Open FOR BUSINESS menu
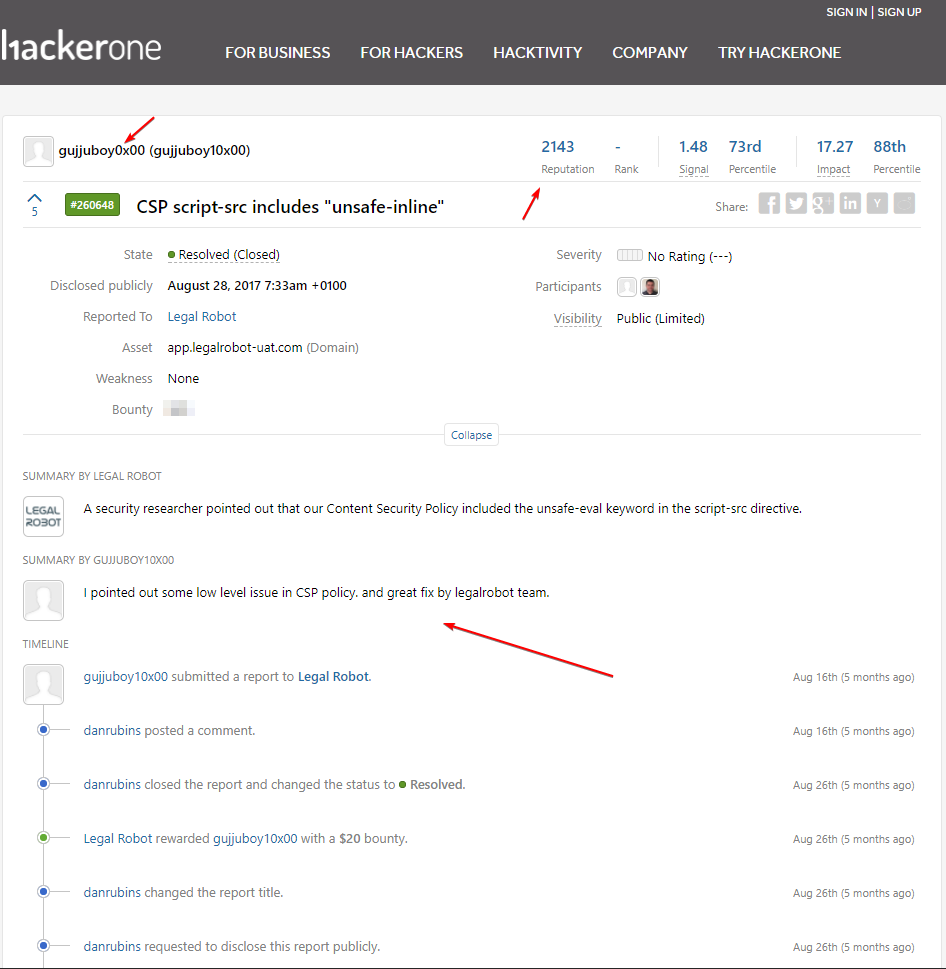Image resolution: width=946 pixels, height=969 pixels. click(x=277, y=53)
